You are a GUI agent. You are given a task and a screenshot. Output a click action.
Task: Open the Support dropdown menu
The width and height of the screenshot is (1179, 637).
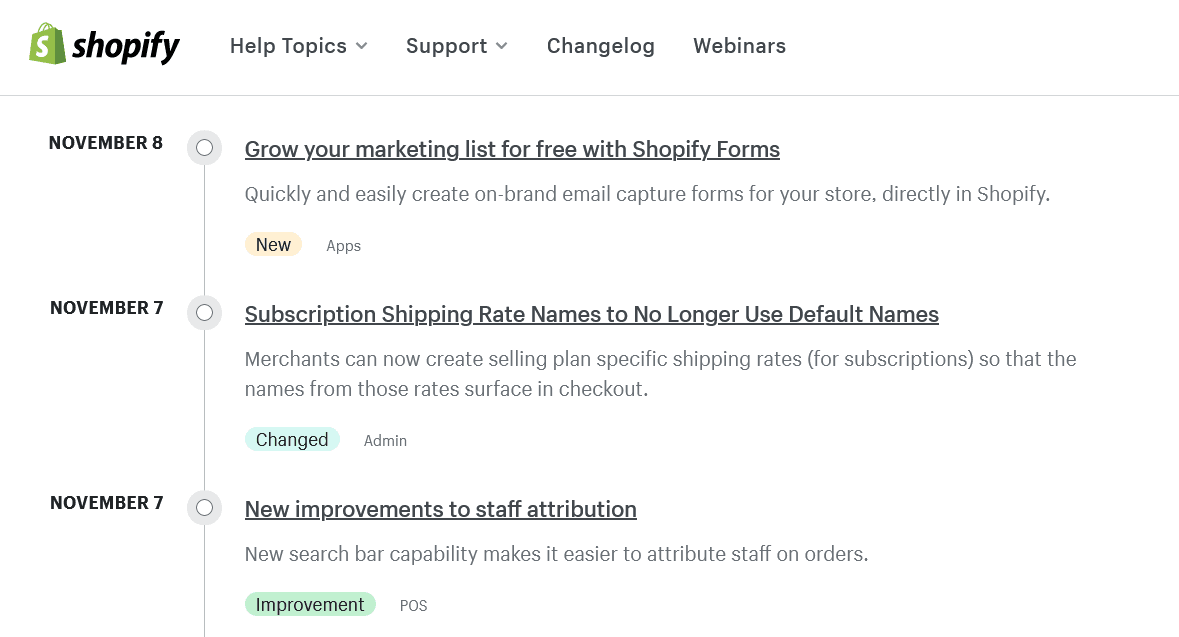click(456, 46)
